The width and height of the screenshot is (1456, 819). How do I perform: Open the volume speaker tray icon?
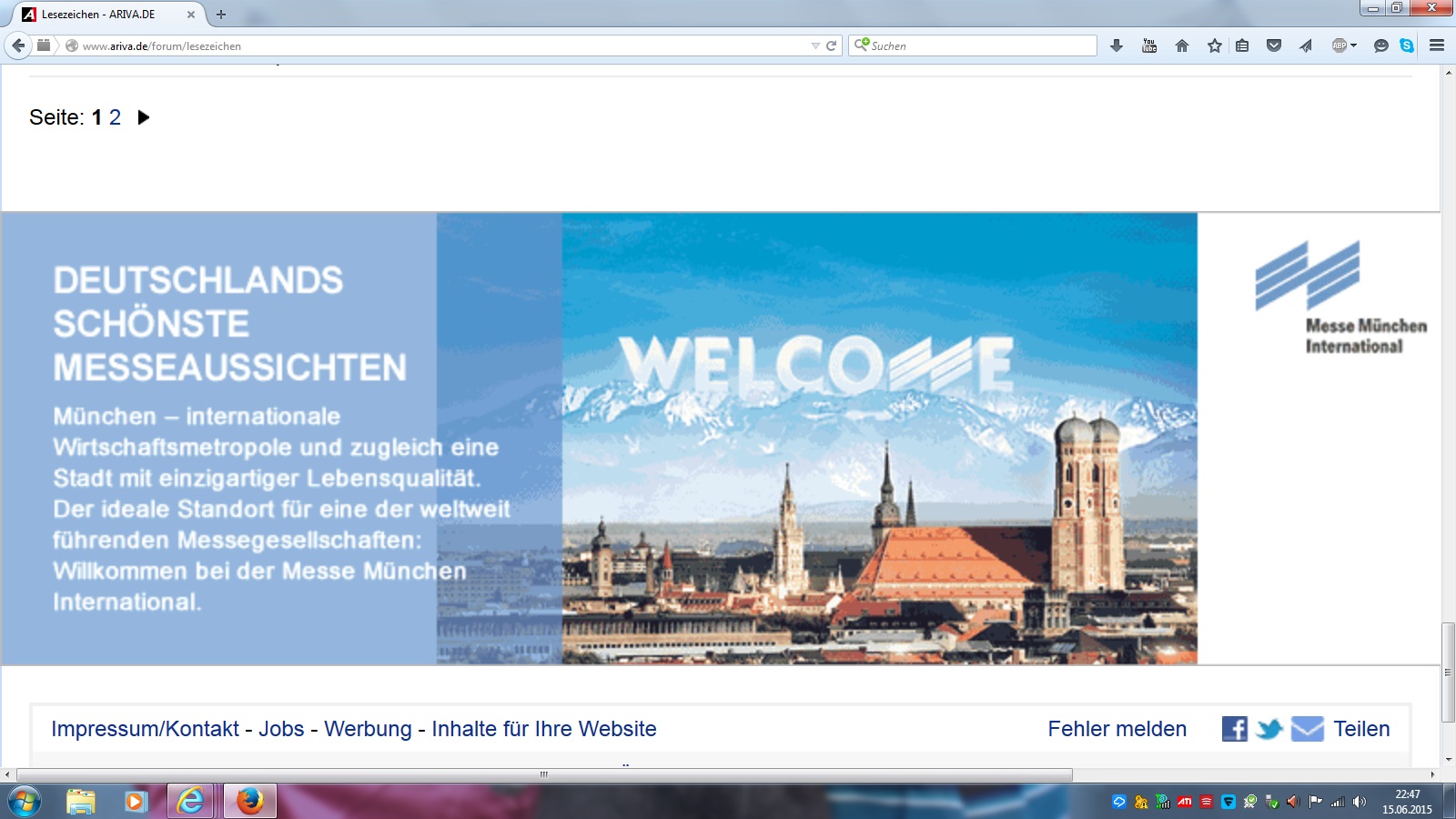(1360, 802)
